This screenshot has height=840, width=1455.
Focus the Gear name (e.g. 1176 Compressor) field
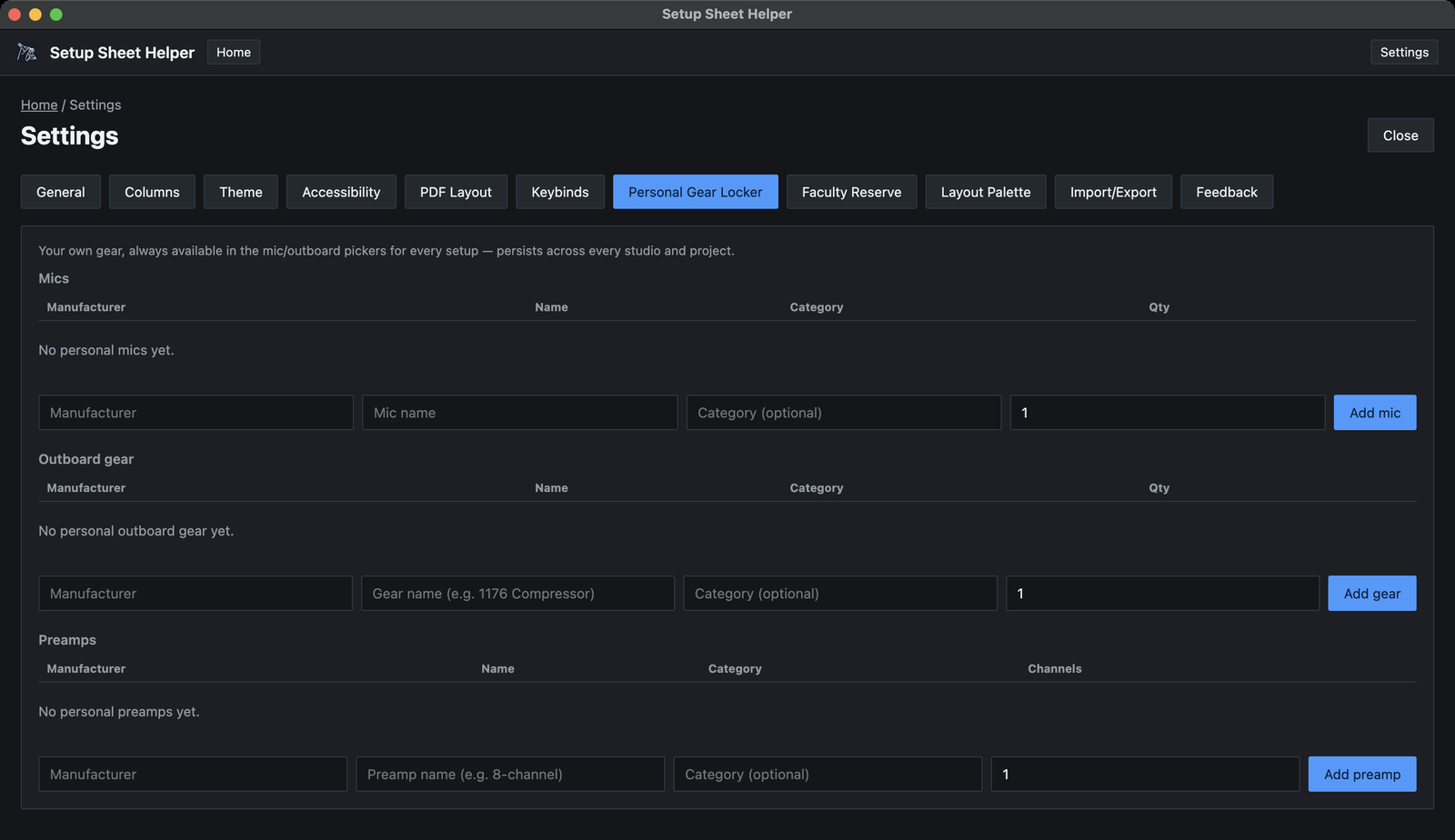coord(517,594)
